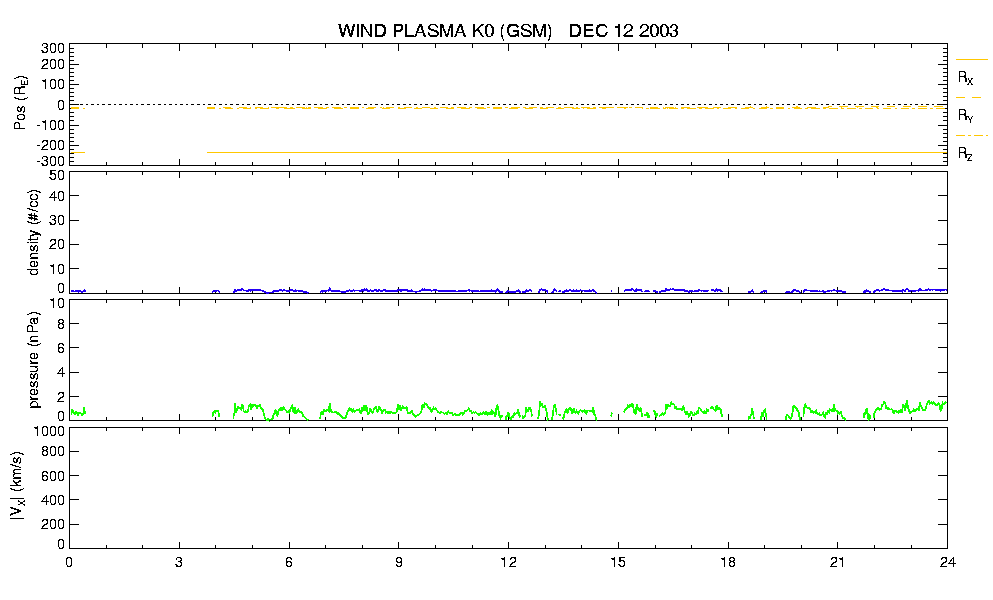This screenshot has height=600, width=993.
Task: Click the -300 tick on position axis
Action: click(50, 160)
